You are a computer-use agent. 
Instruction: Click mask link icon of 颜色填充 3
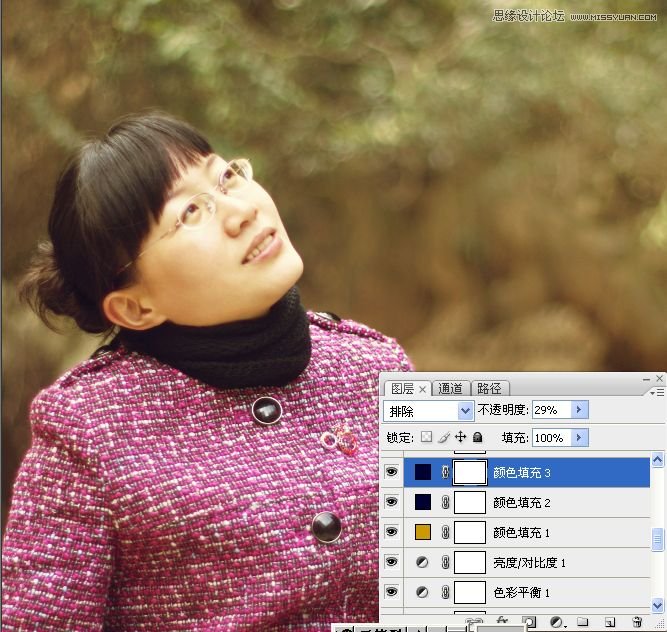(445, 472)
